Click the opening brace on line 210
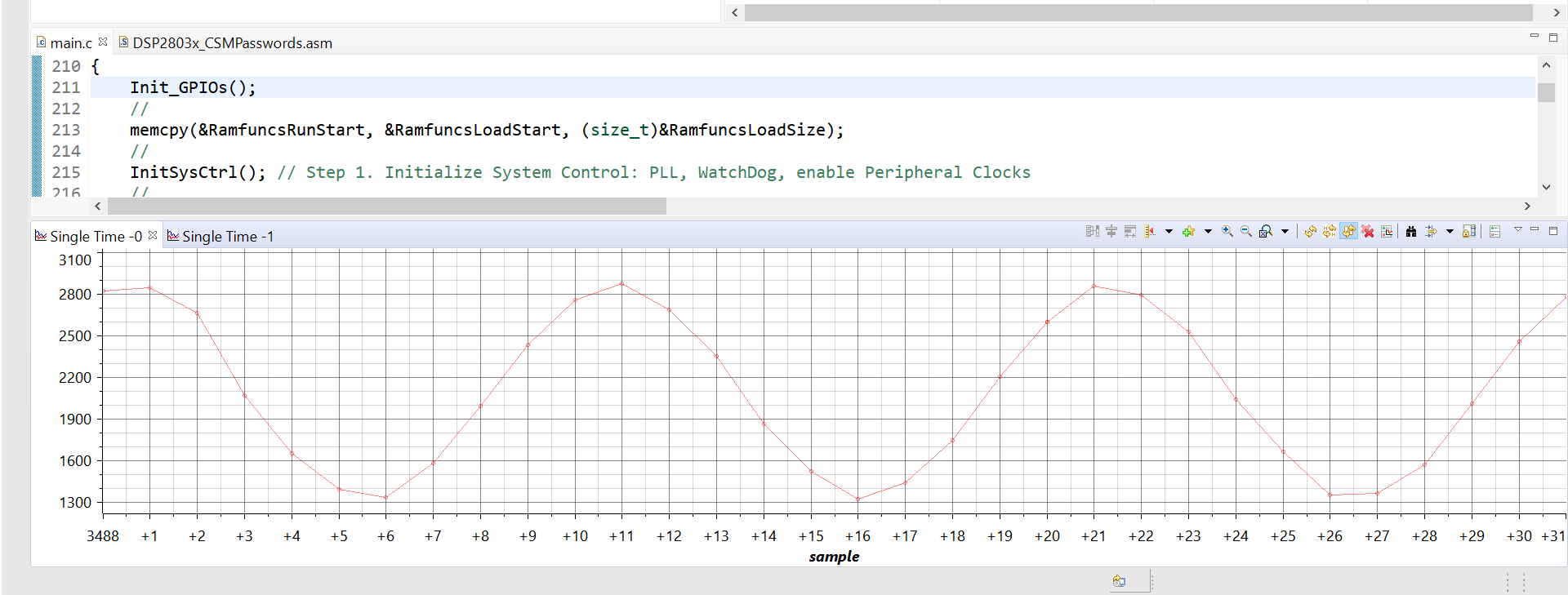 click(96, 66)
